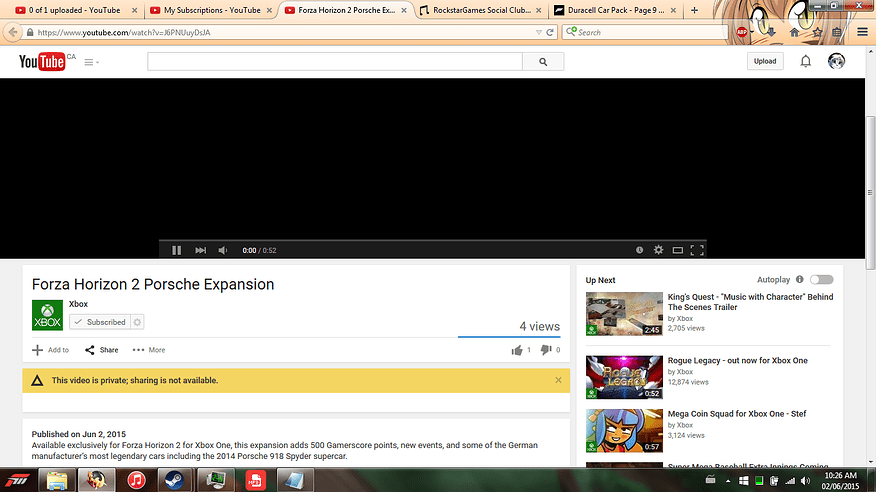Viewport: 876px width, 492px height.
Task: Toggle the Autoplay switch
Action: pyautogui.click(x=822, y=280)
